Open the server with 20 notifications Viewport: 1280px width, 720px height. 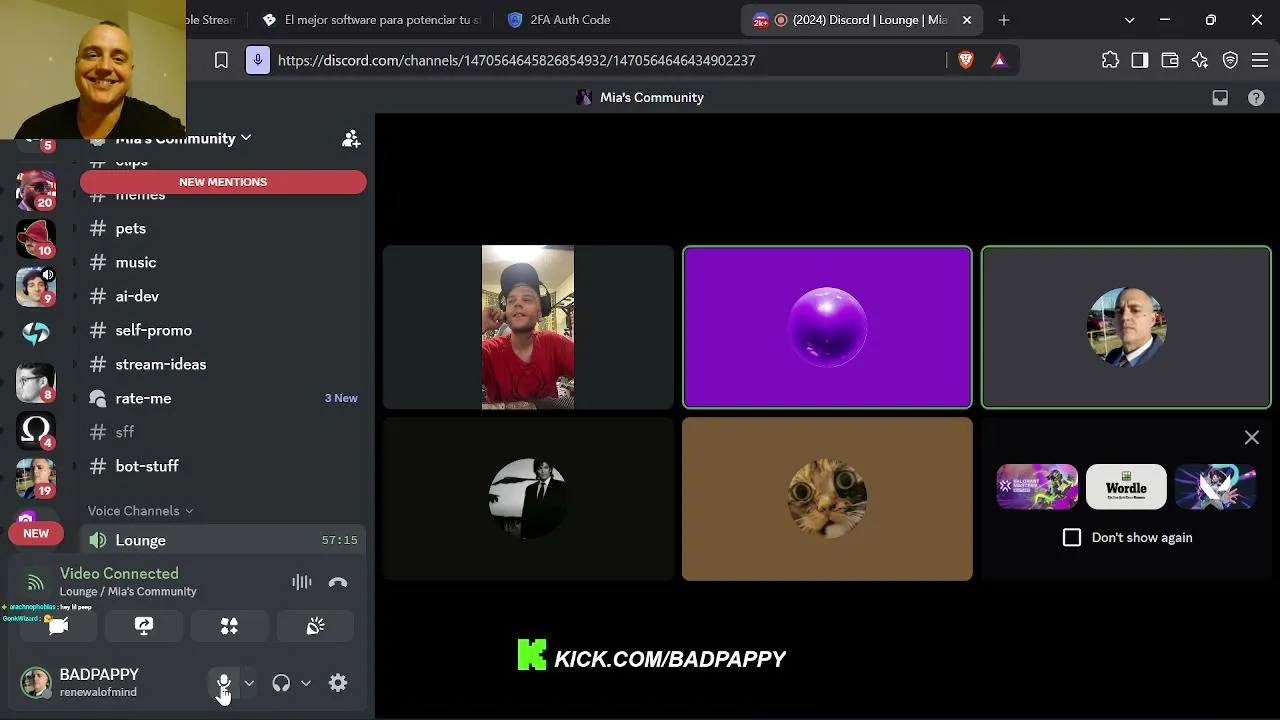click(x=36, y=189)
